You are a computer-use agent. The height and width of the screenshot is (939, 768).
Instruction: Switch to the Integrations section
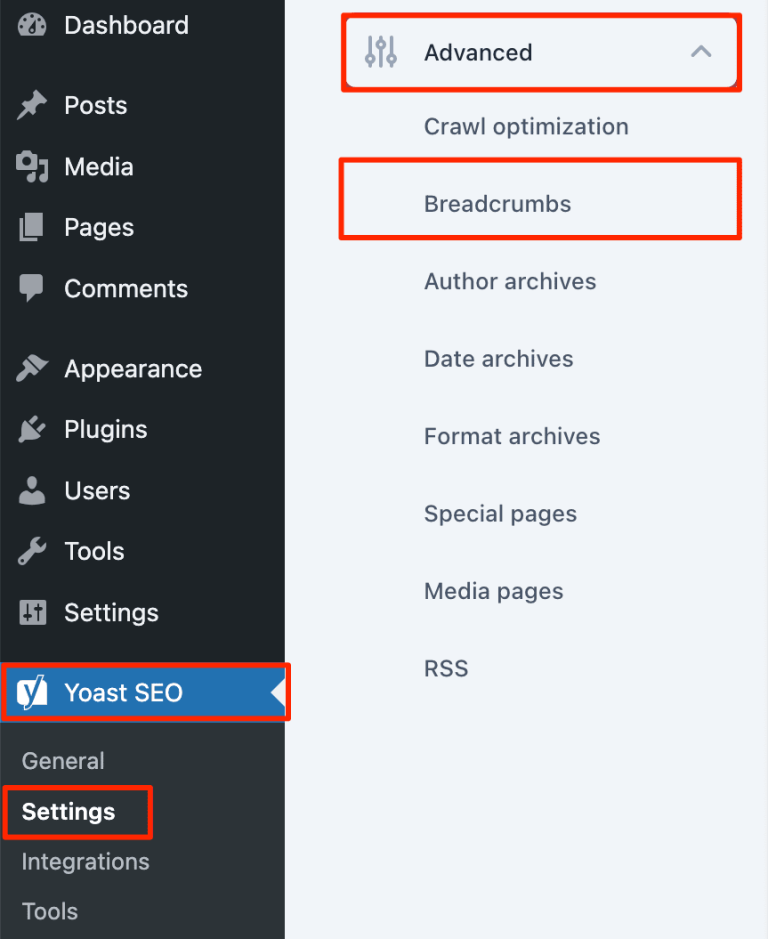(85, 861)
